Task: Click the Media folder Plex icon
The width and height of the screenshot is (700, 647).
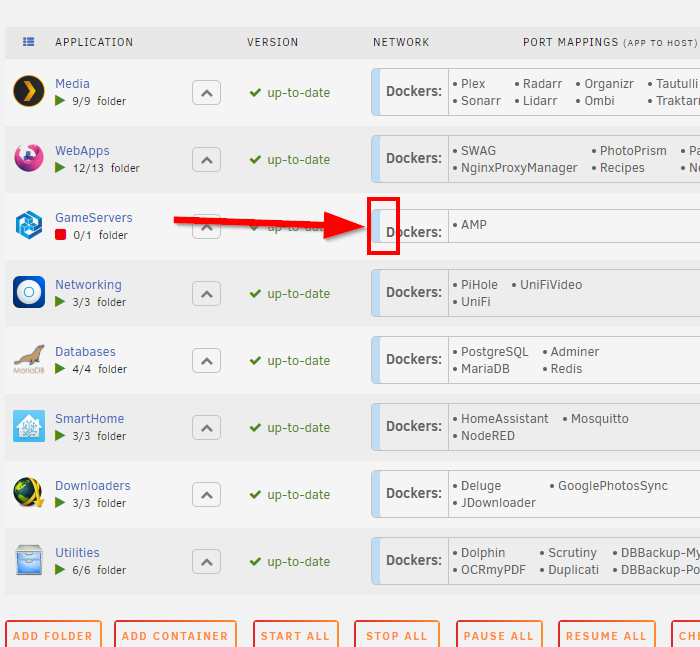Action: pyautogui.click(x=29, y=91)
